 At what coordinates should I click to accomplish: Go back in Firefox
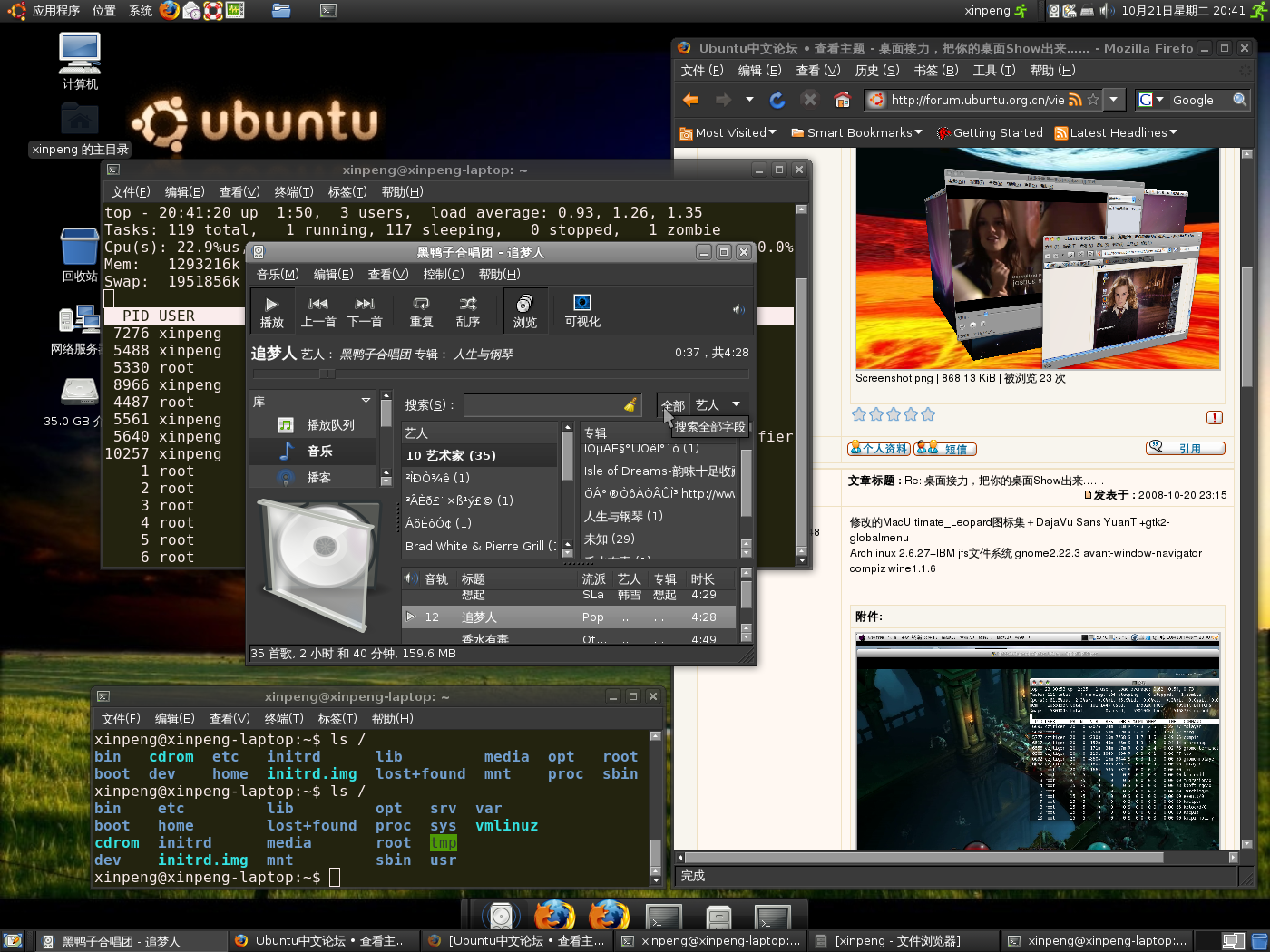click(690, 100)
